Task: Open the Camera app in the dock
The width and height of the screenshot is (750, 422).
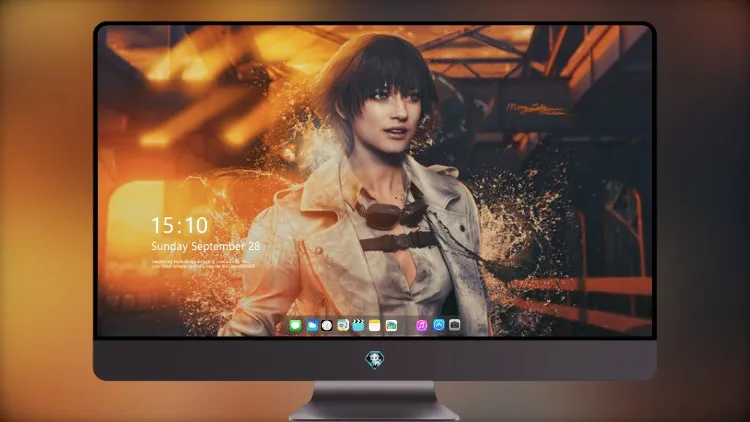Action: 455,325
